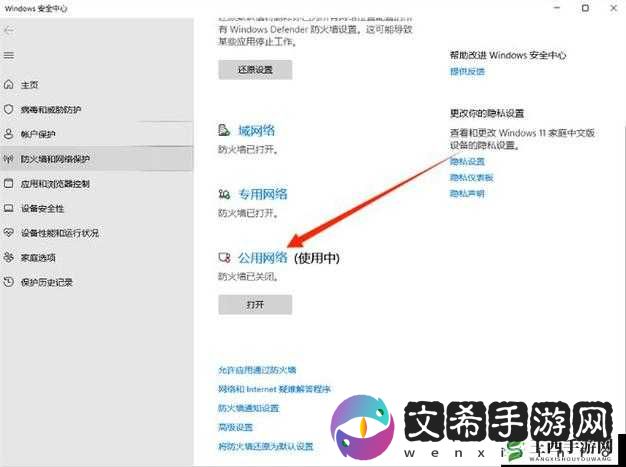This screenshot has height=467, width=626.
Task: Open 保护历史记录 clock icon
Action: point(9,282)
